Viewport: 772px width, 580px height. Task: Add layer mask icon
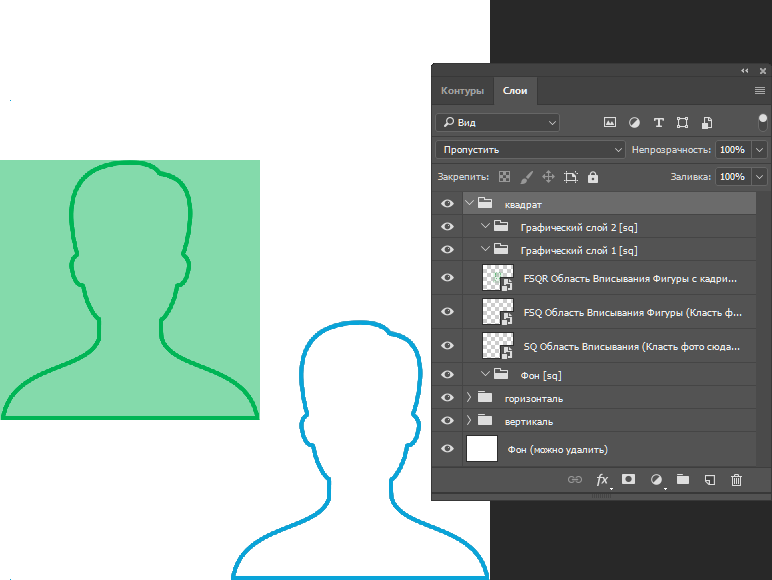point(628,479)
